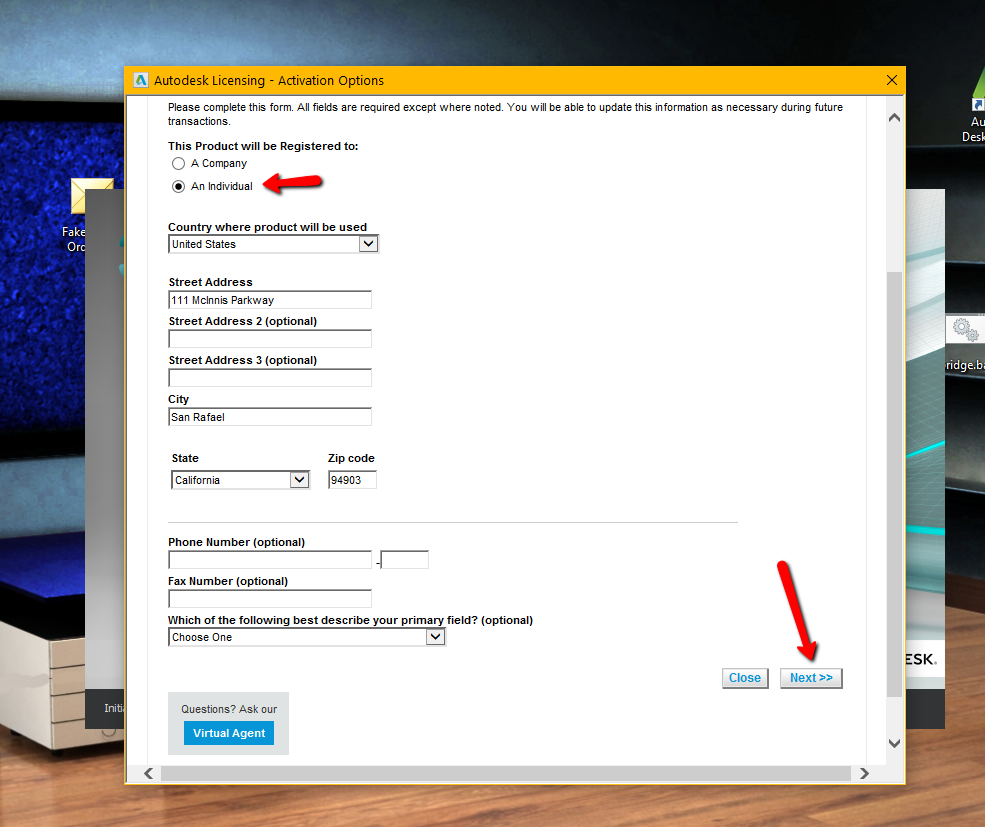Close the Autodesk Licensing dialog window
The height and width of the screenshot is (827, 985).
[x=891, y=80]
